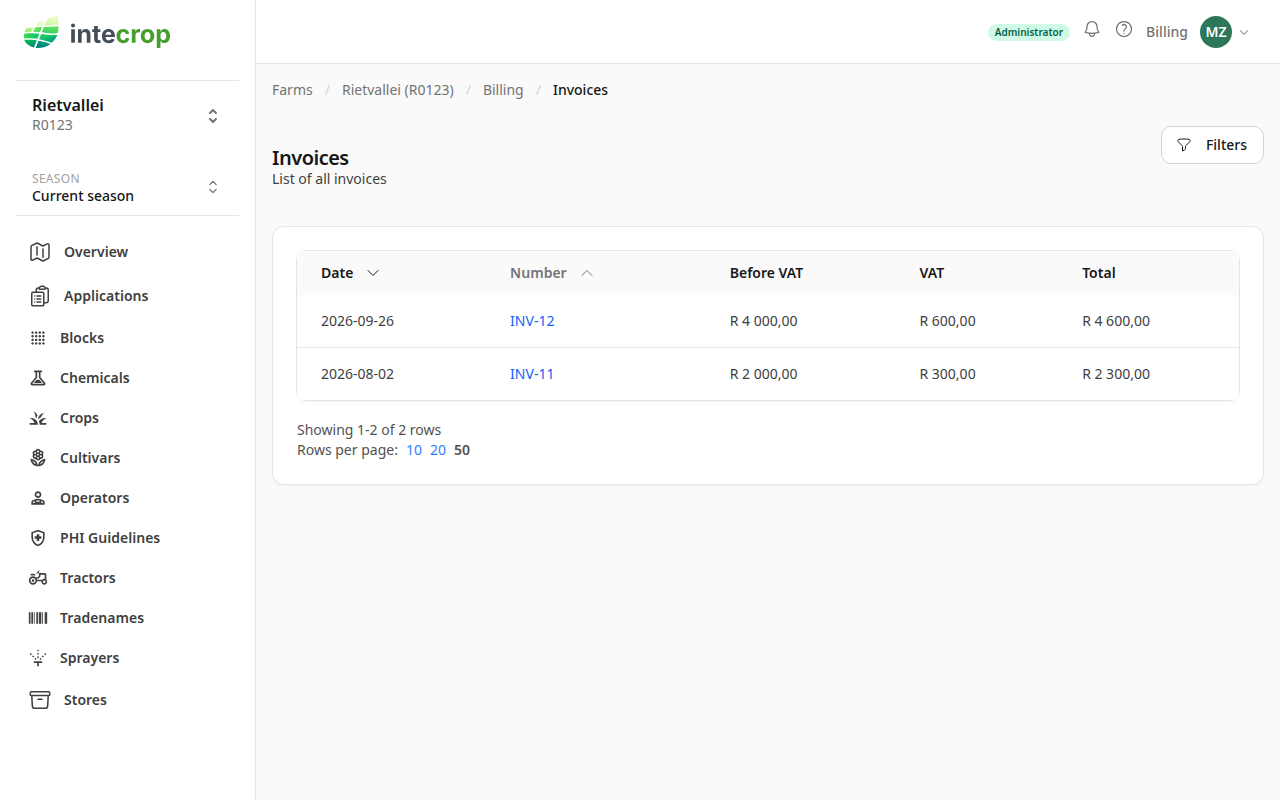Click the Sprayers spray icon
This screenshot has height=800, width=1280.
[38, 658]
